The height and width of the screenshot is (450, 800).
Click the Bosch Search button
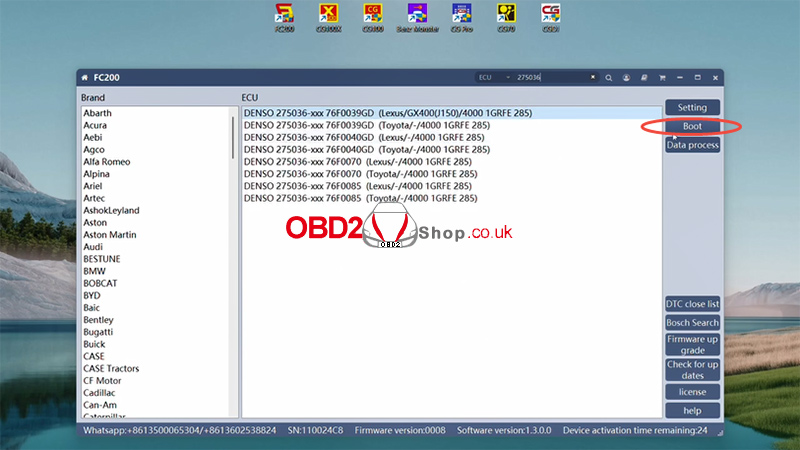click(692, 322)
